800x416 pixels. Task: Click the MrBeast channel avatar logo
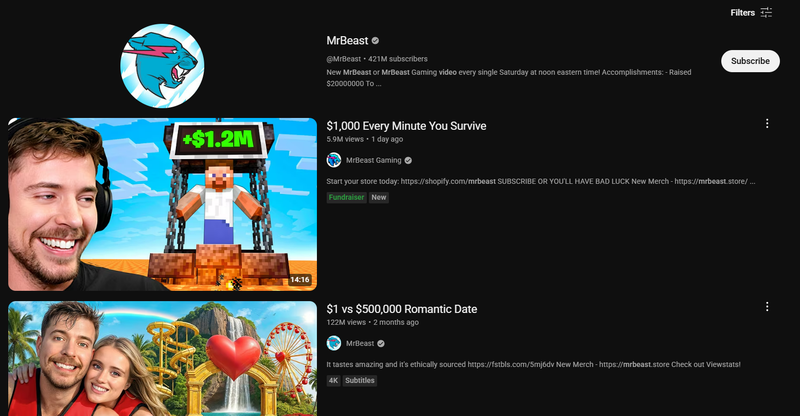[162, 66]
